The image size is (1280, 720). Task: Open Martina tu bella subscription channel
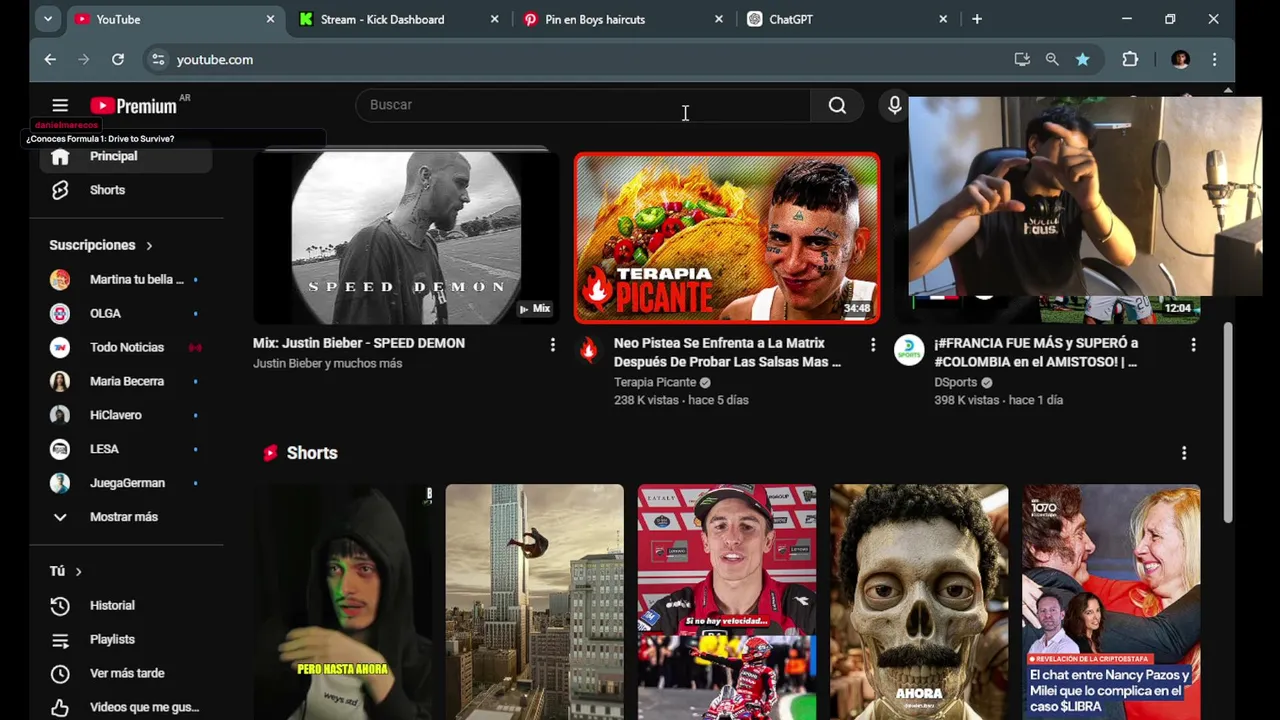pos(126,280)
